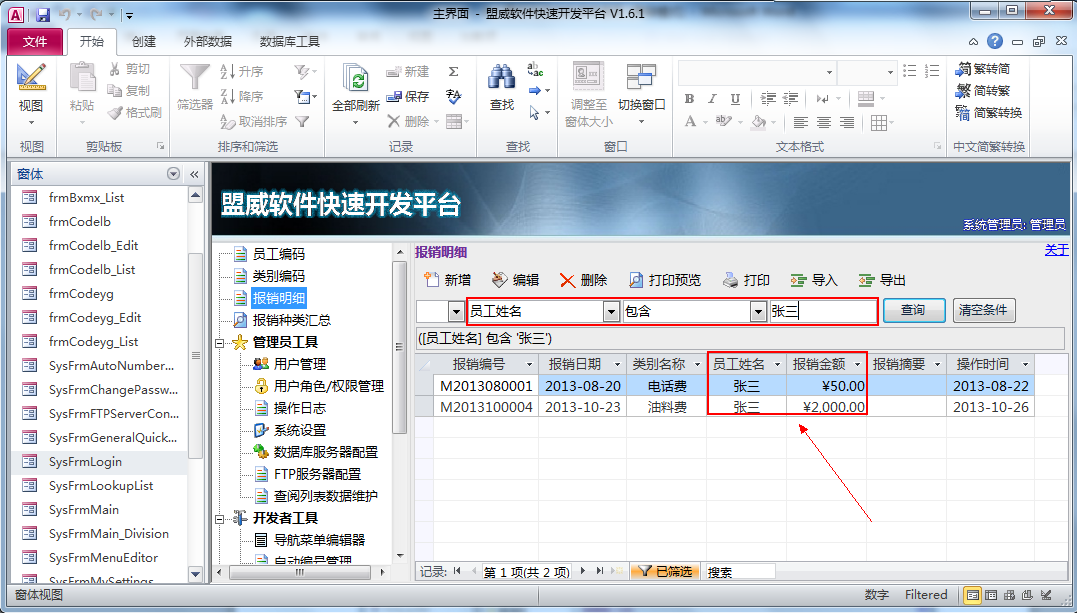The width and height of the screenshot is (1077, 613).
Task: Collapse navigation pane with « button
Action: click(194, 175)
